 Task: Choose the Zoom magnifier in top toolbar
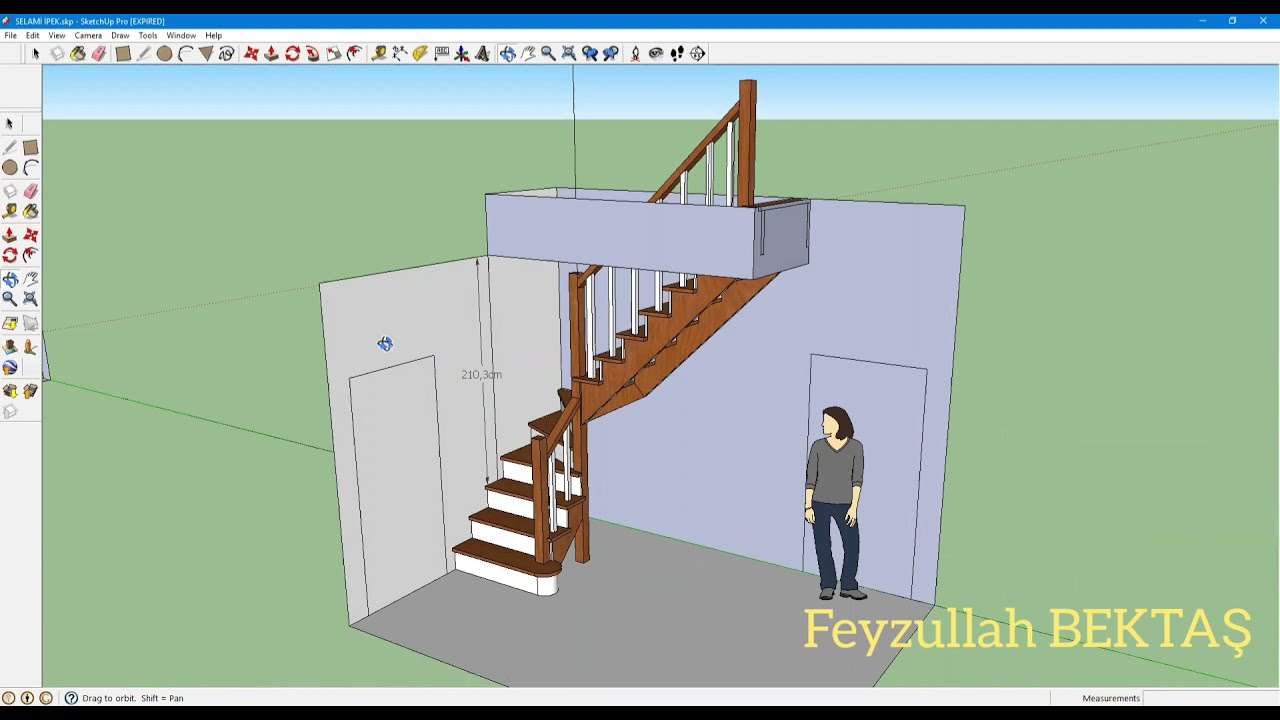[x=548, y=53]
